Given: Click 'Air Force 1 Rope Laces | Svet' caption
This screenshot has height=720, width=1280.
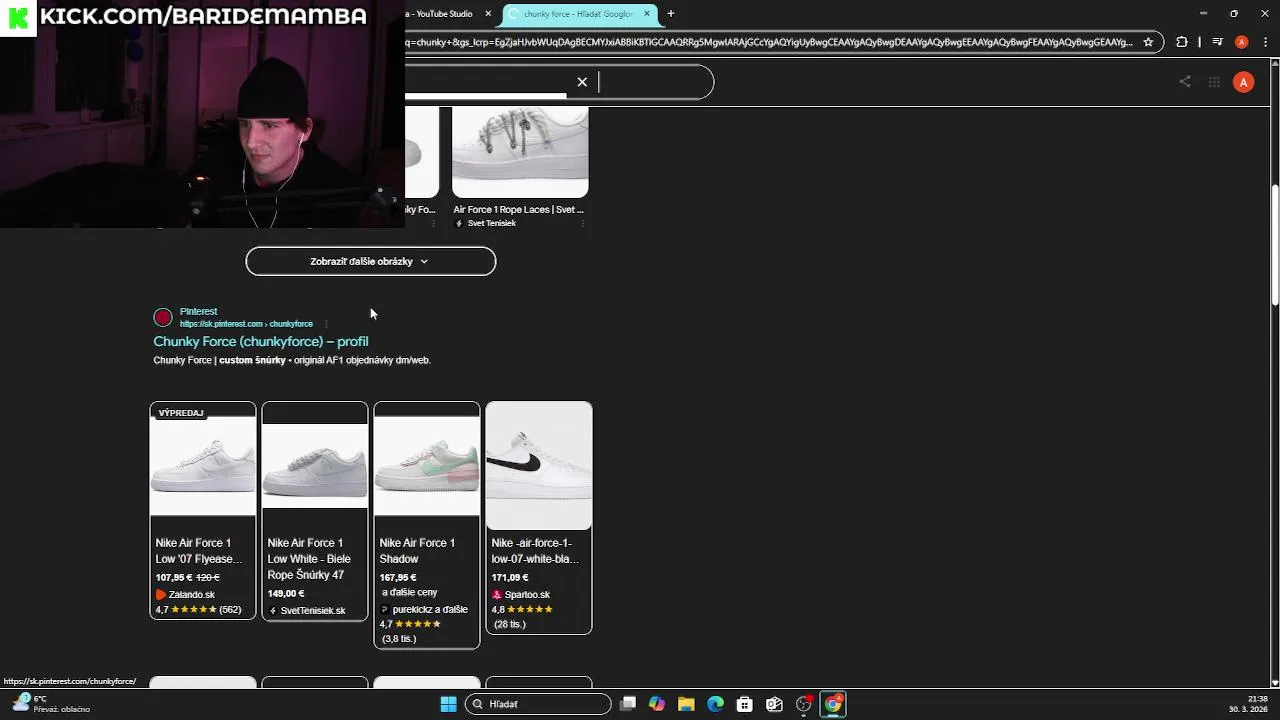Looking at the screenshot, I should pos(518,210).
